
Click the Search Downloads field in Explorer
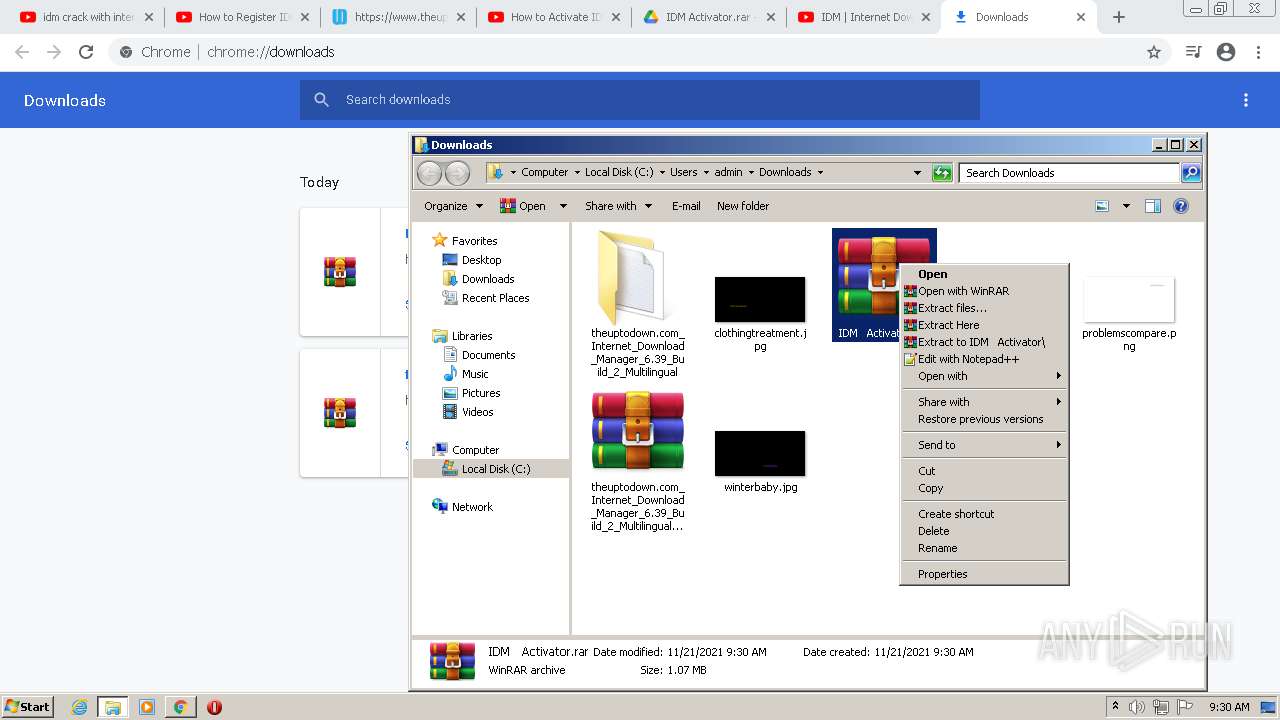(1069, 173)
